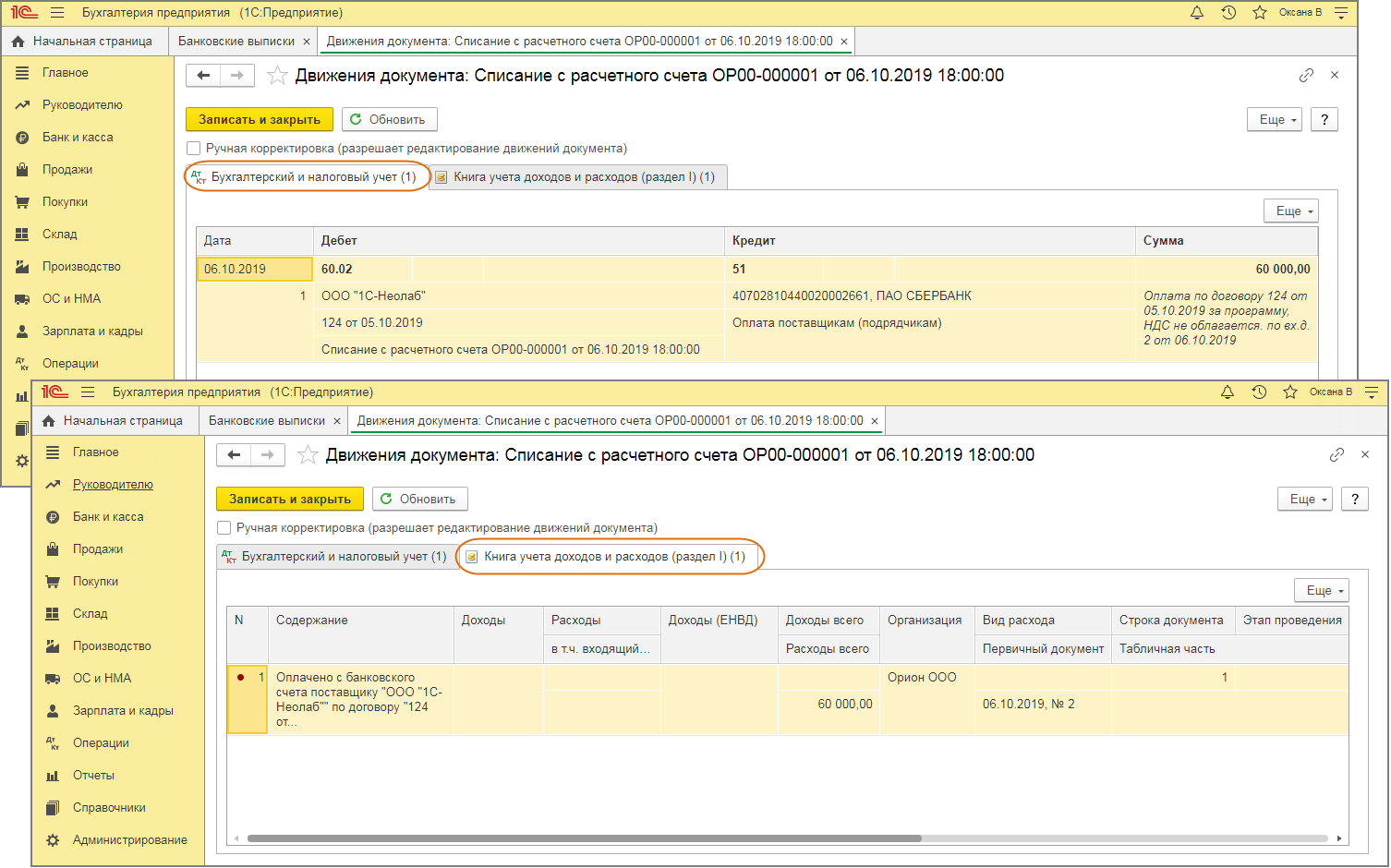Screen dimensions: 1391x868
Task: Switch to Бухгалтерский и налоговый учет tab, front window
Action: click(334, 557)
